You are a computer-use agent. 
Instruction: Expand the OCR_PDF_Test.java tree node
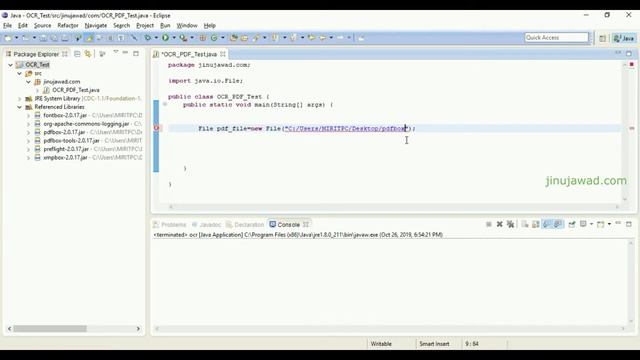(38, 90)
